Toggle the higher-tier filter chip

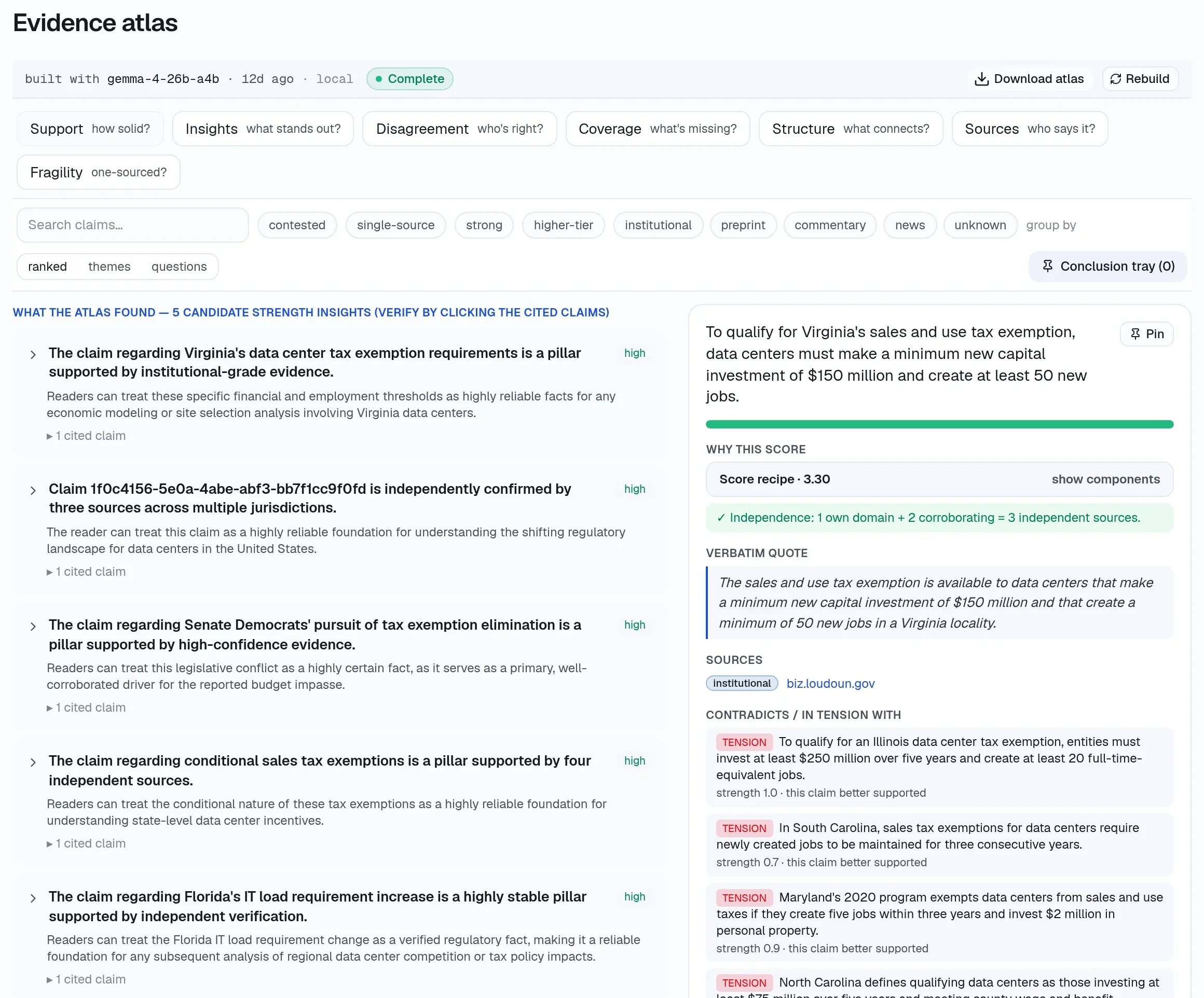tap(563, 225)
